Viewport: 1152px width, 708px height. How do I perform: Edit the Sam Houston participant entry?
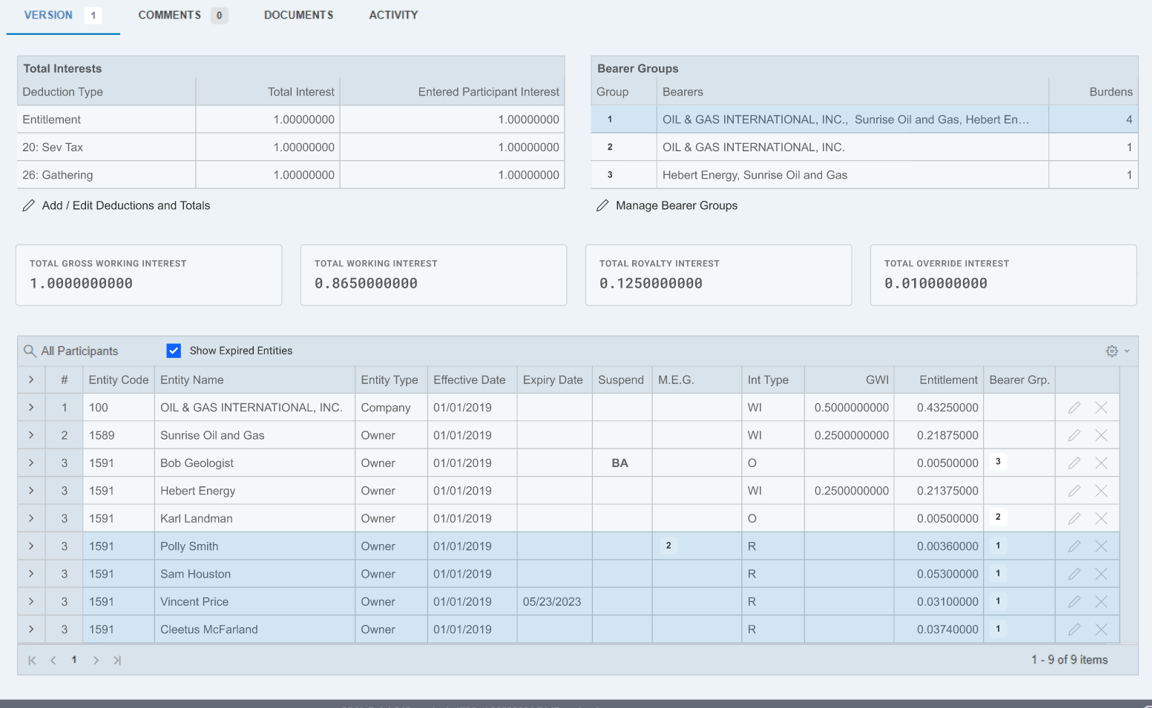click(1074, 574)
